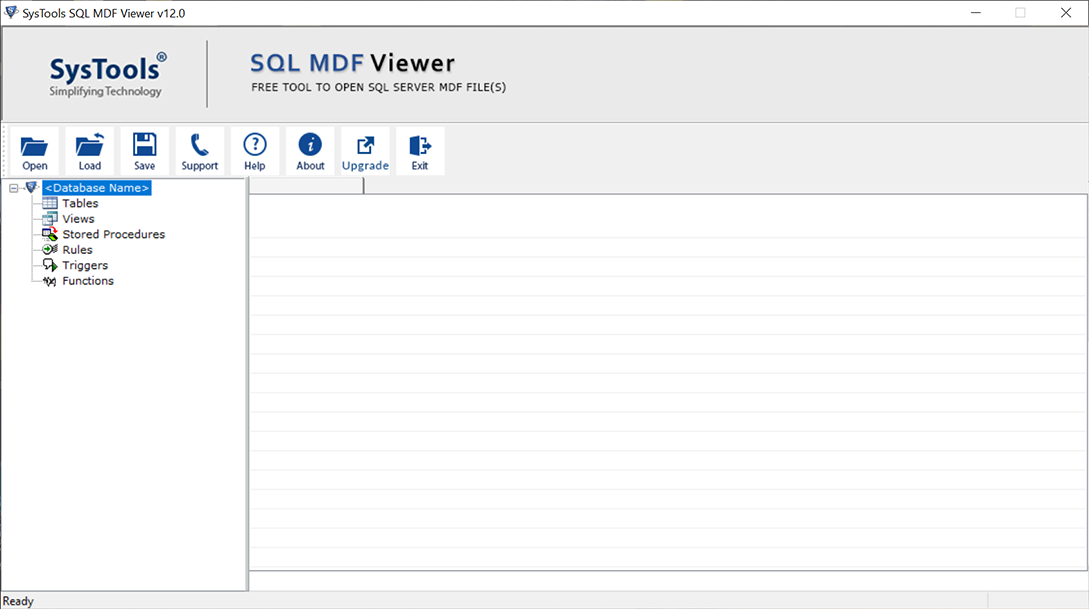Select the Views tree item

coord(78,219)
